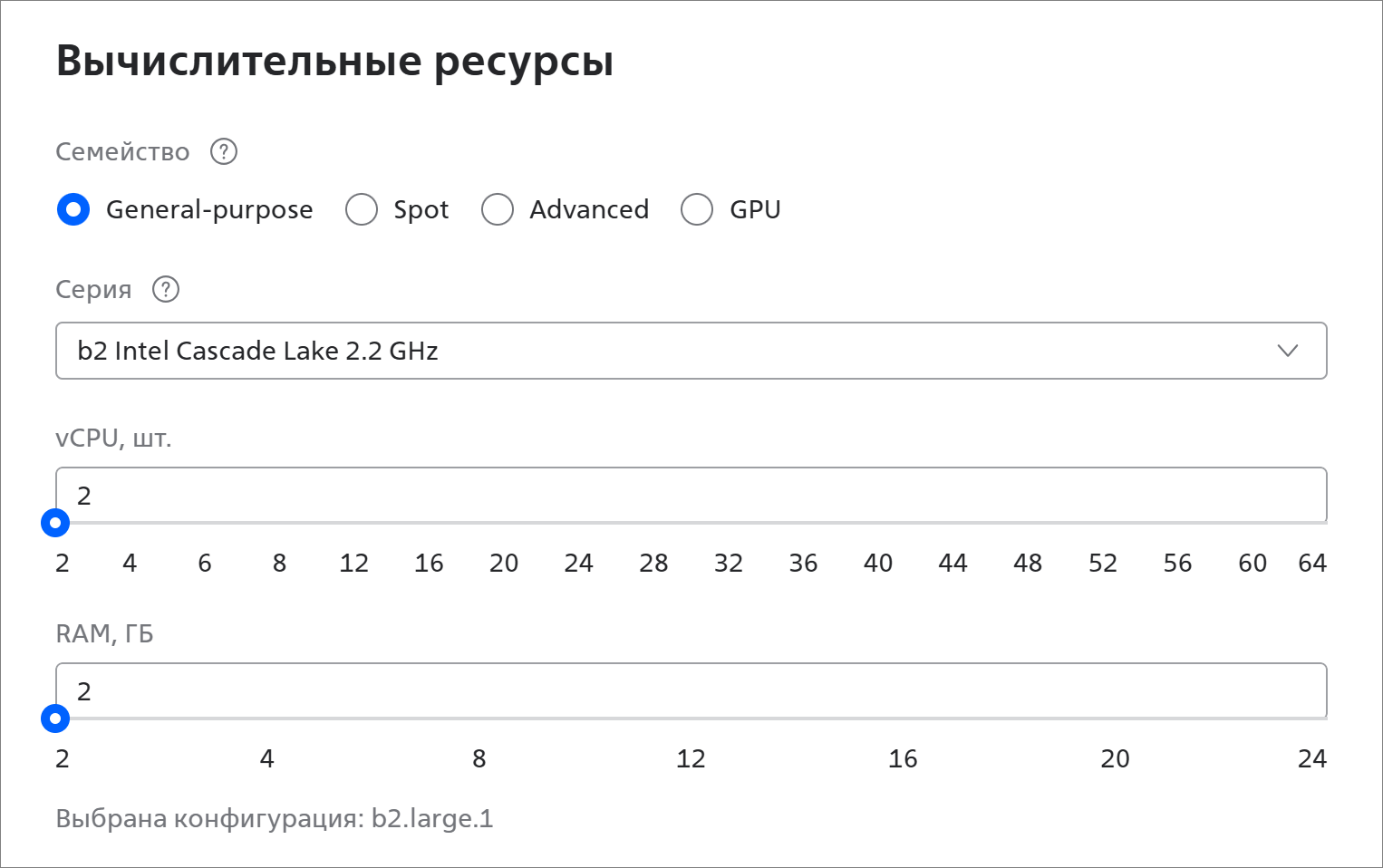Image resolution: width=1383 pixels, height=868 pixels.
Task: Open the Серия series dropdown
Action: [x=691, y=351]
